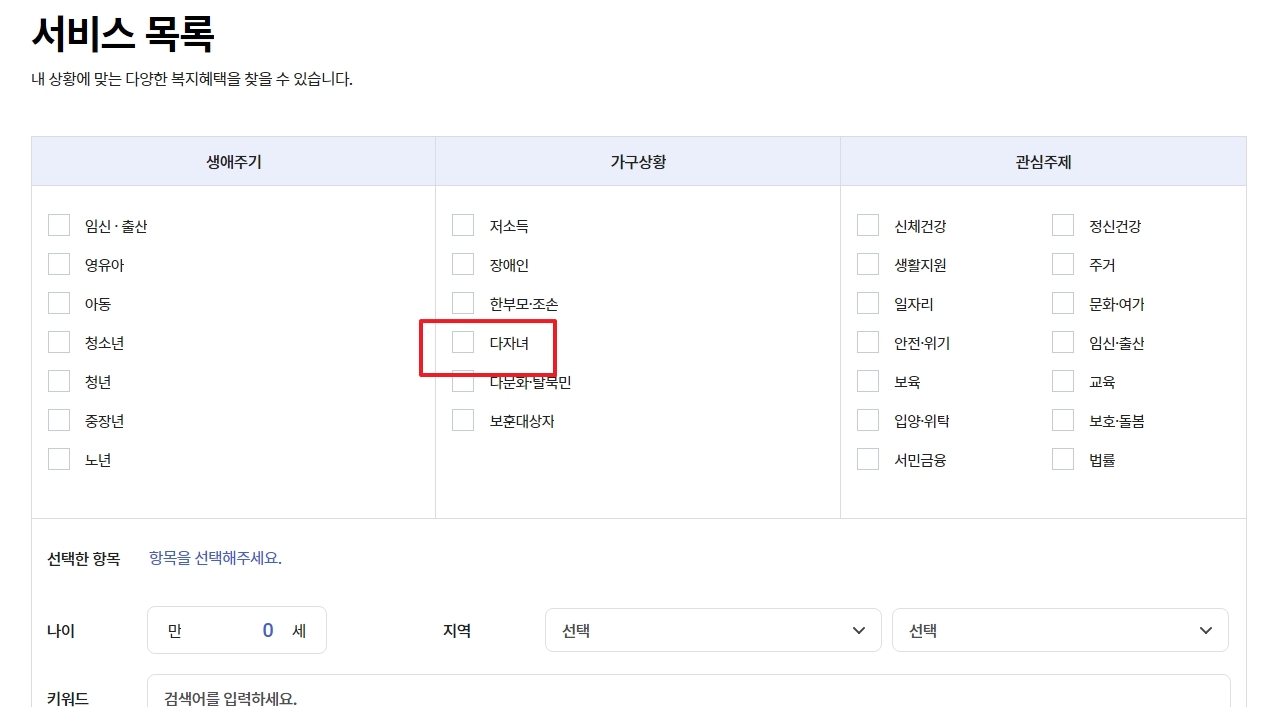Enable the 보훈대상자 checkbox
This screenshot has width=1286, height=707.
(463, 420)
